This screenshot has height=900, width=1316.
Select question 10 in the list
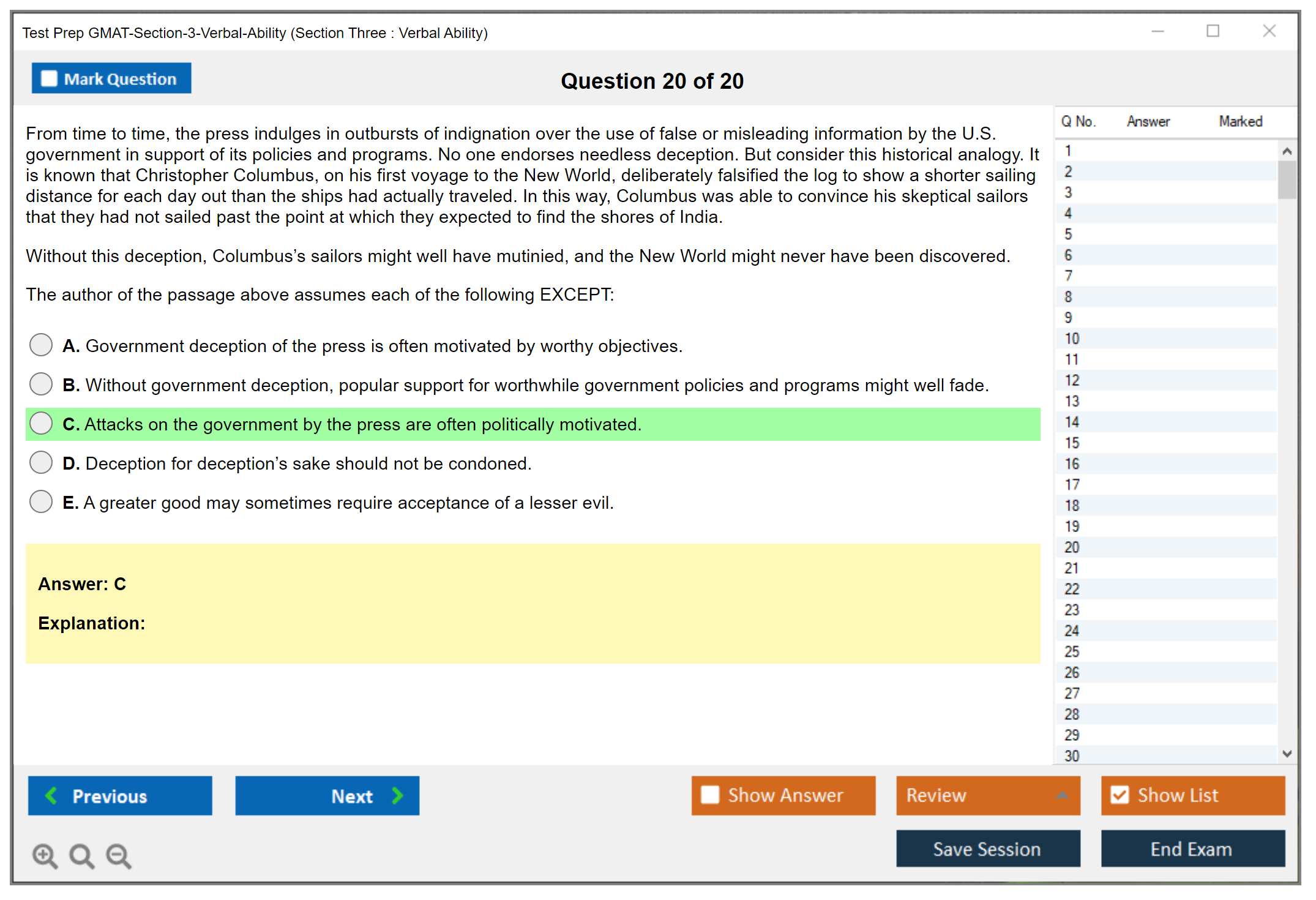click(1167, 339)
